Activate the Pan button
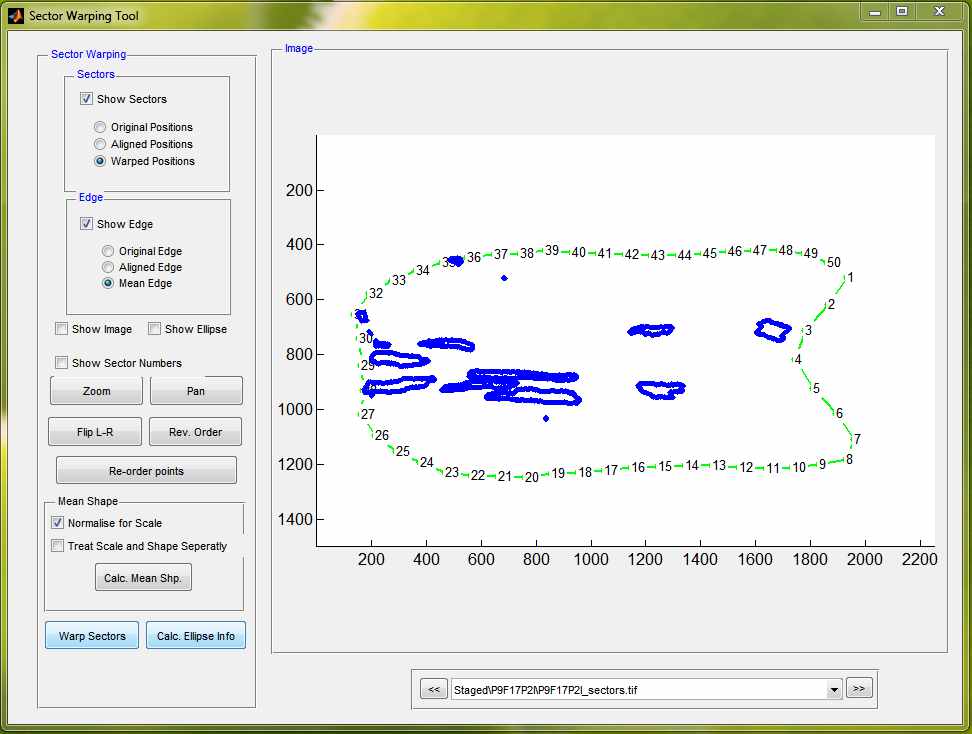This screenshot has width=972, height=734. [196, 391]
